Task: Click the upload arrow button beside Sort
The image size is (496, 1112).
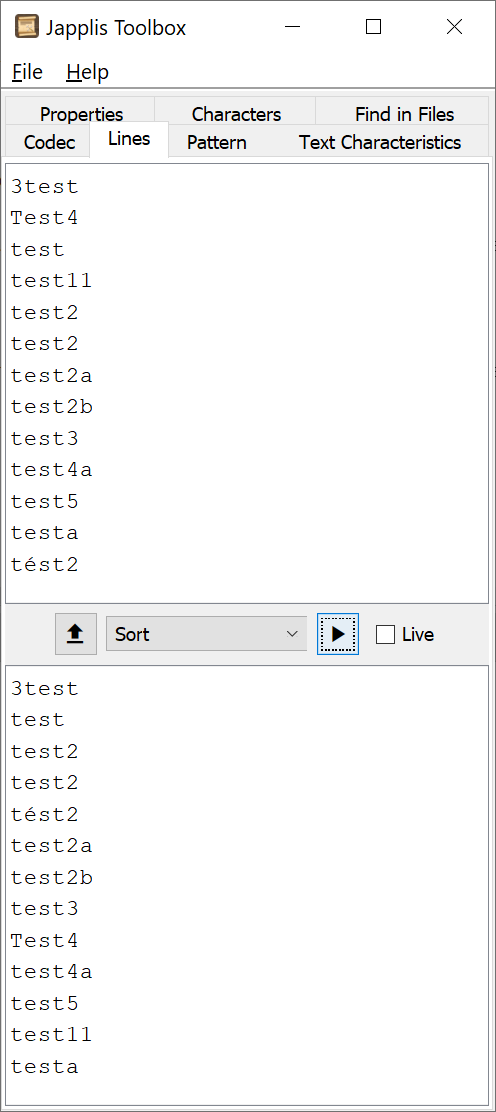Action: click(76, 634)
